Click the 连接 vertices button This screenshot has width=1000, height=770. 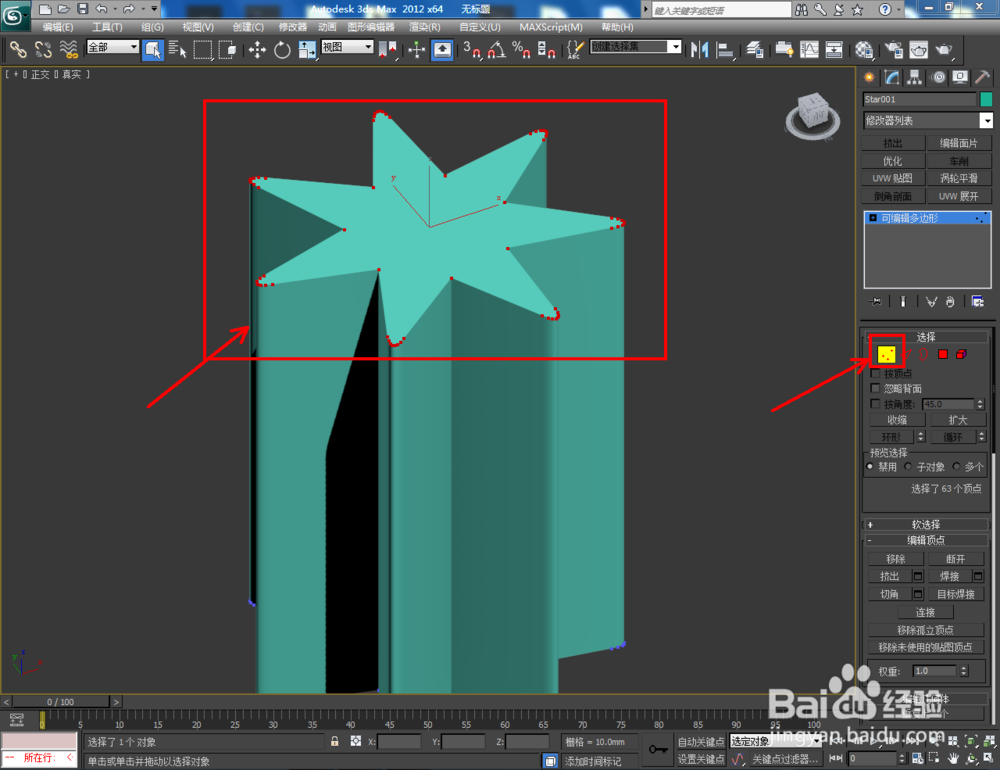click(x=925, y=612)
